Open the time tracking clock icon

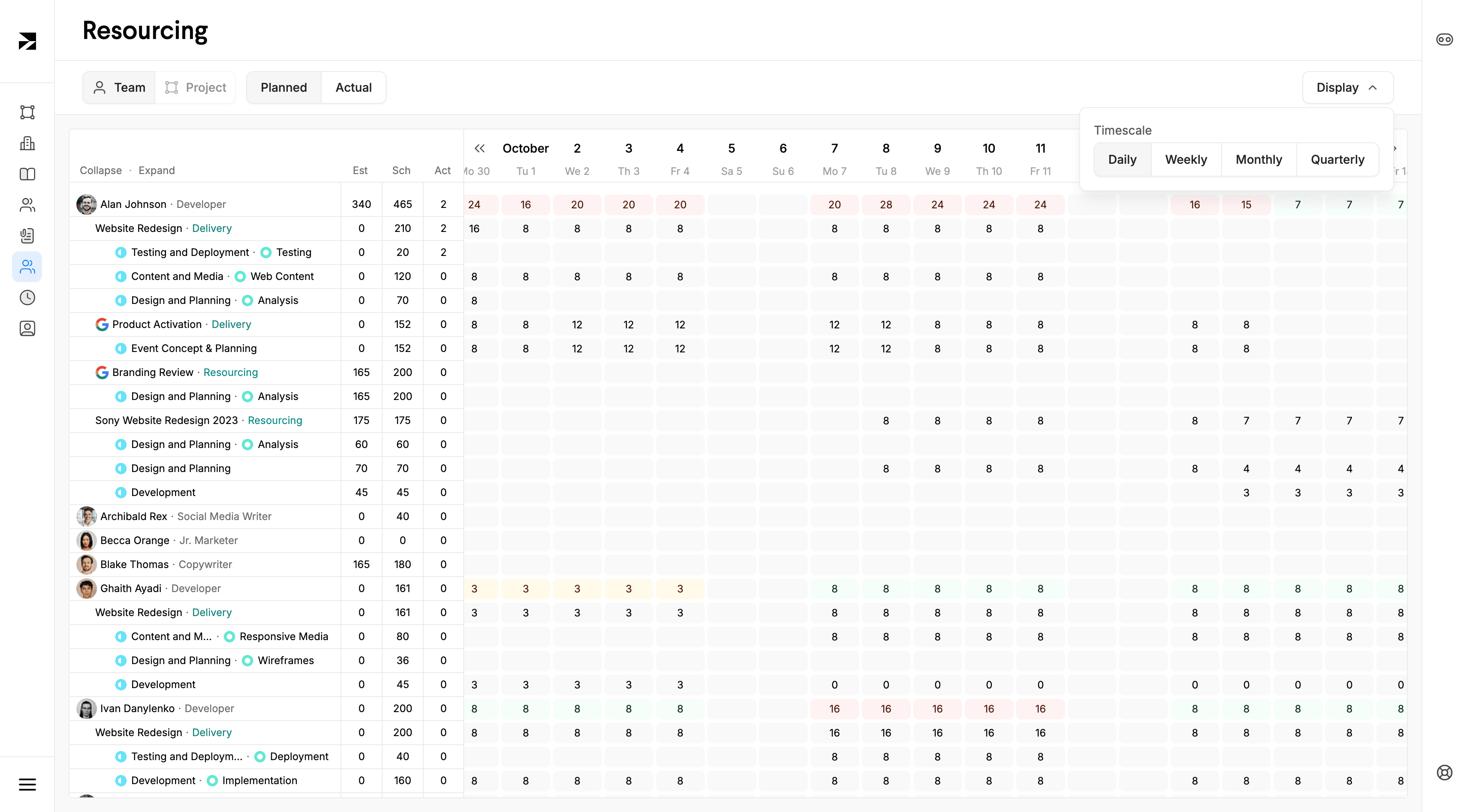point(27,298)
